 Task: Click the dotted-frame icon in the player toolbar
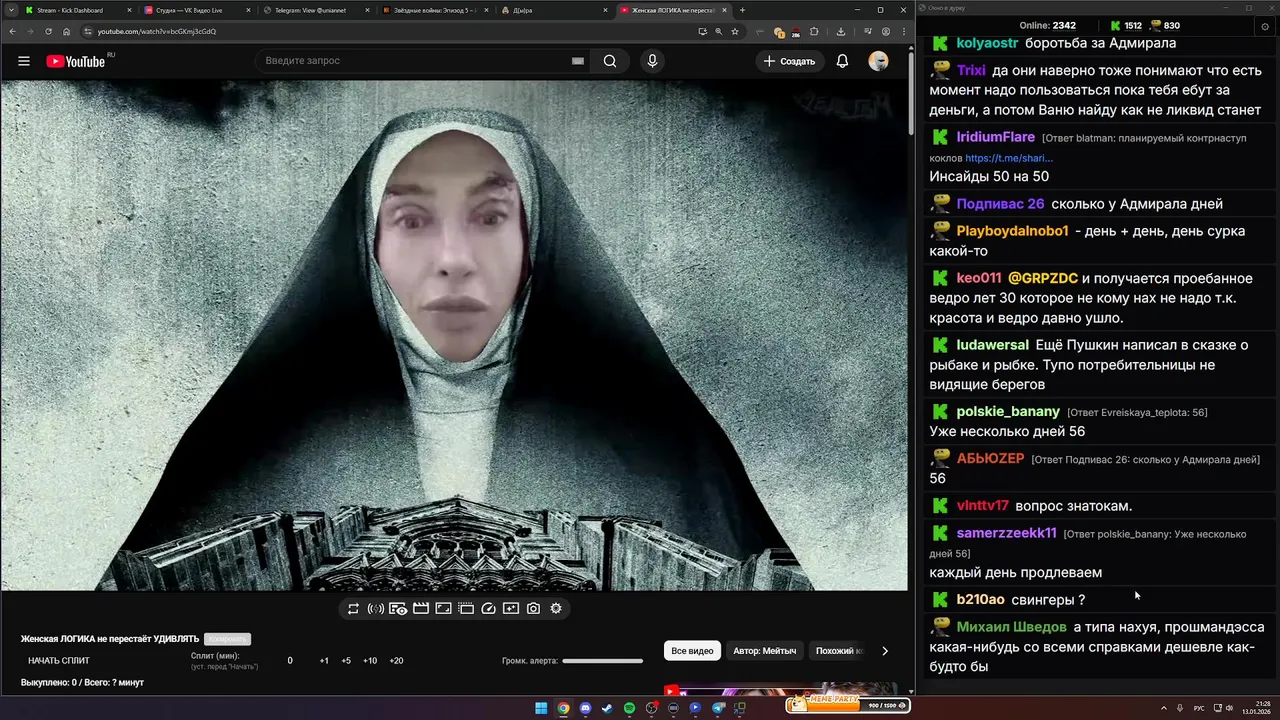(466, 608)
